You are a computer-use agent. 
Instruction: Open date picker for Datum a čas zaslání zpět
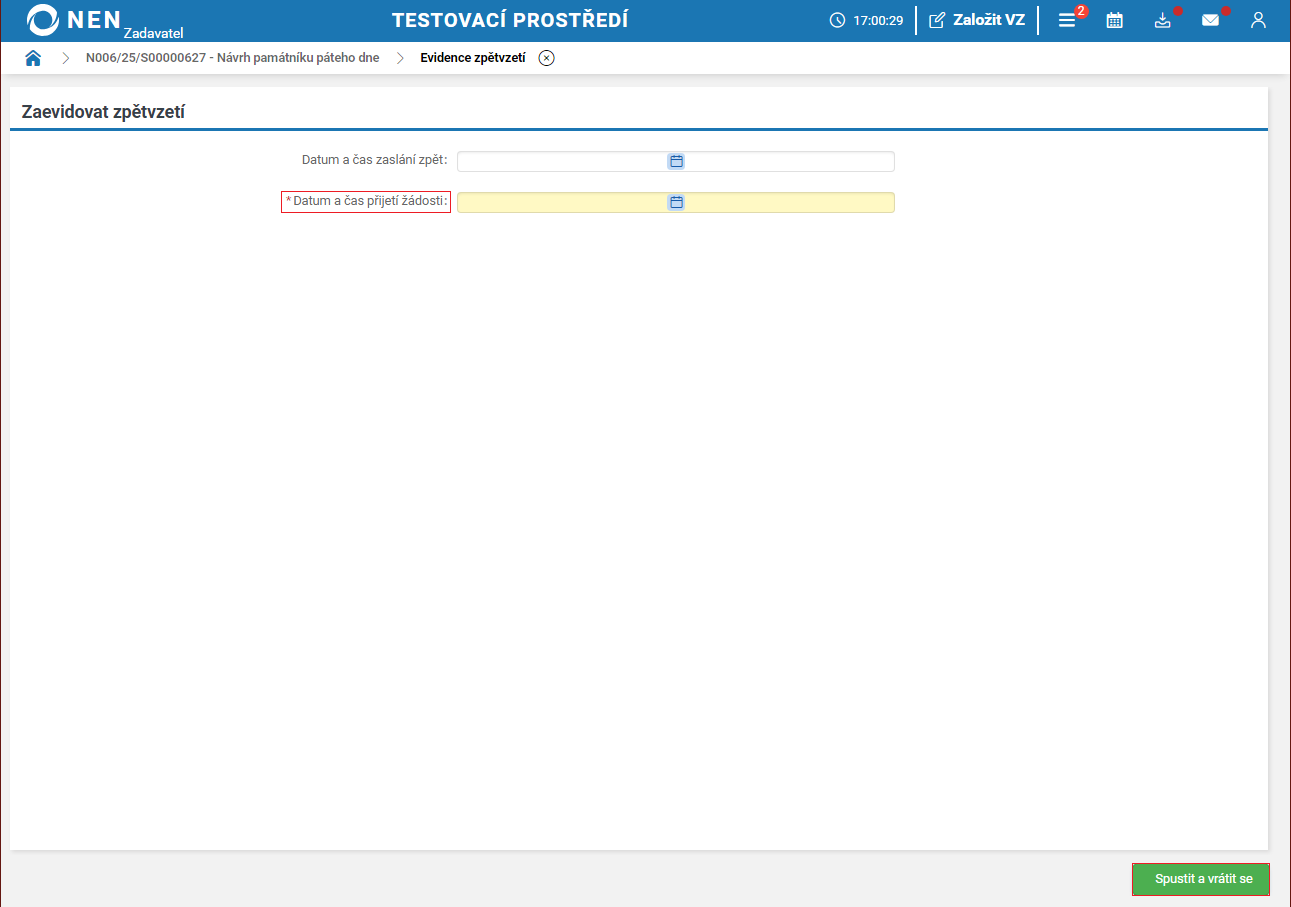(x=676, y=161)
